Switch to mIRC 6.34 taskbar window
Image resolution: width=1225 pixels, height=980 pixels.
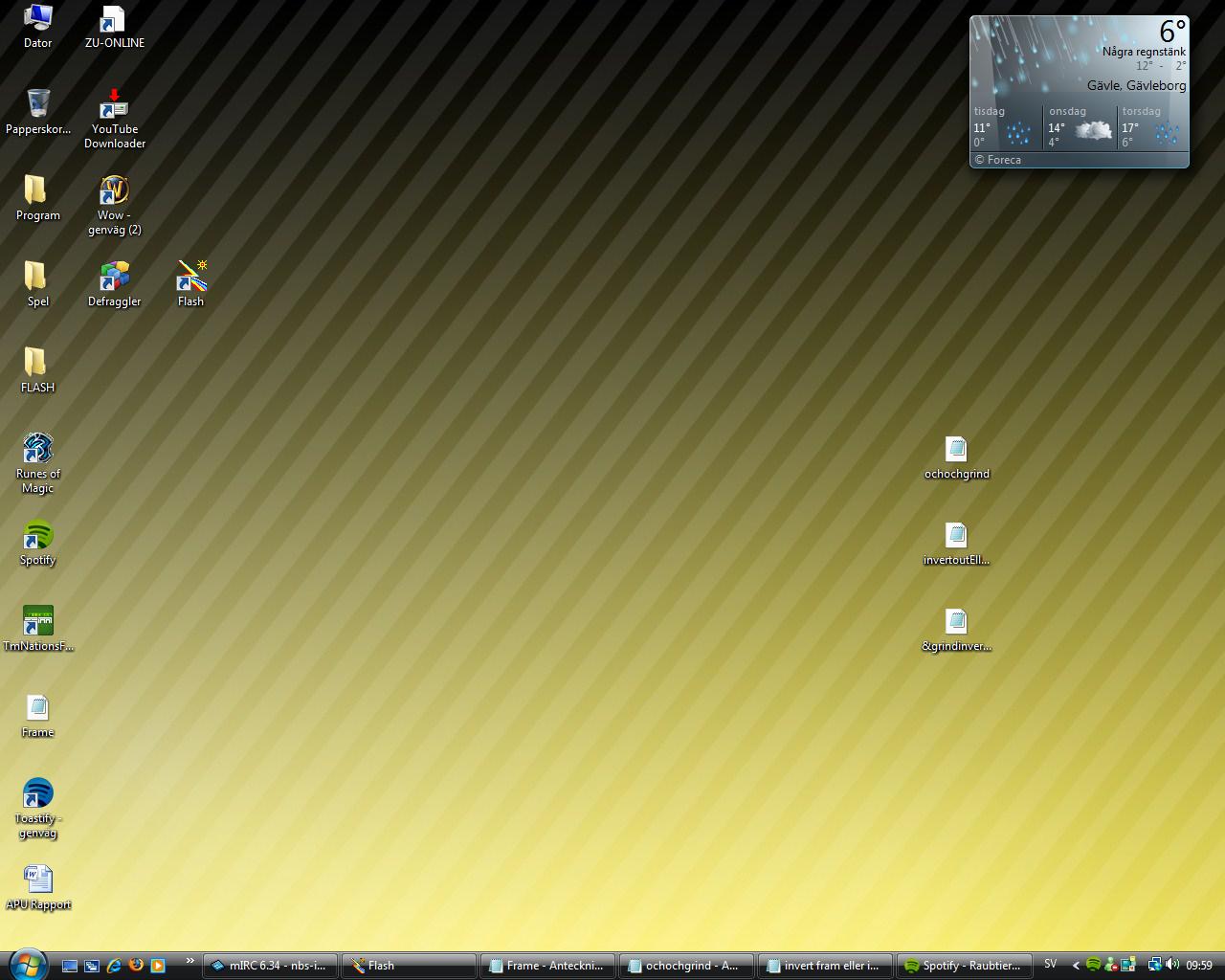[x=271, y=966]
